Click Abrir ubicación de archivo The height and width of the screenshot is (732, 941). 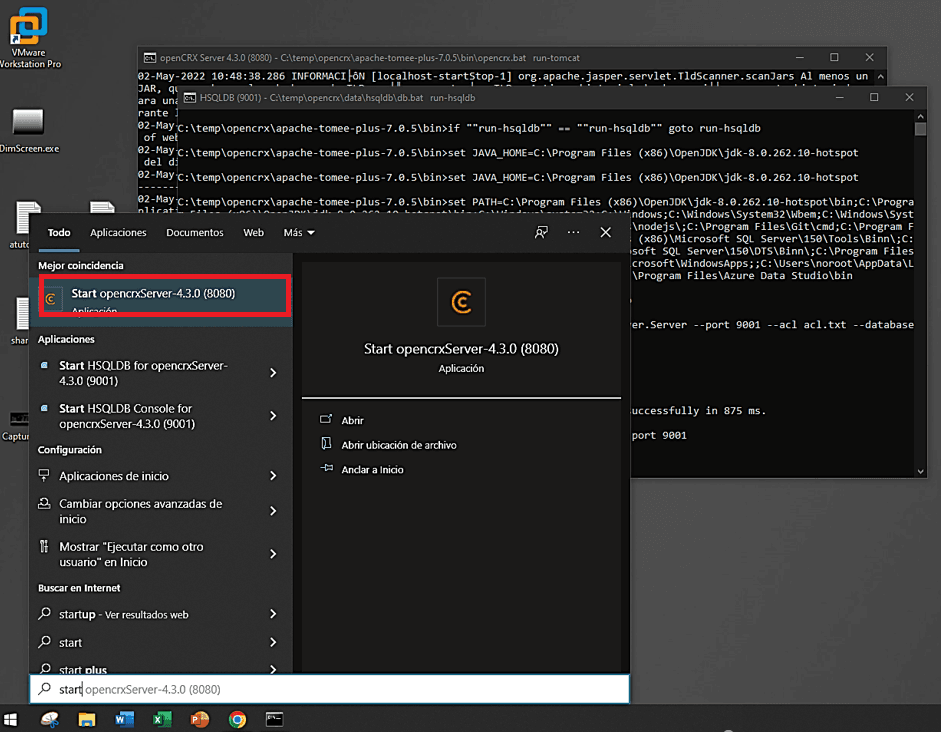pos(398,445)
